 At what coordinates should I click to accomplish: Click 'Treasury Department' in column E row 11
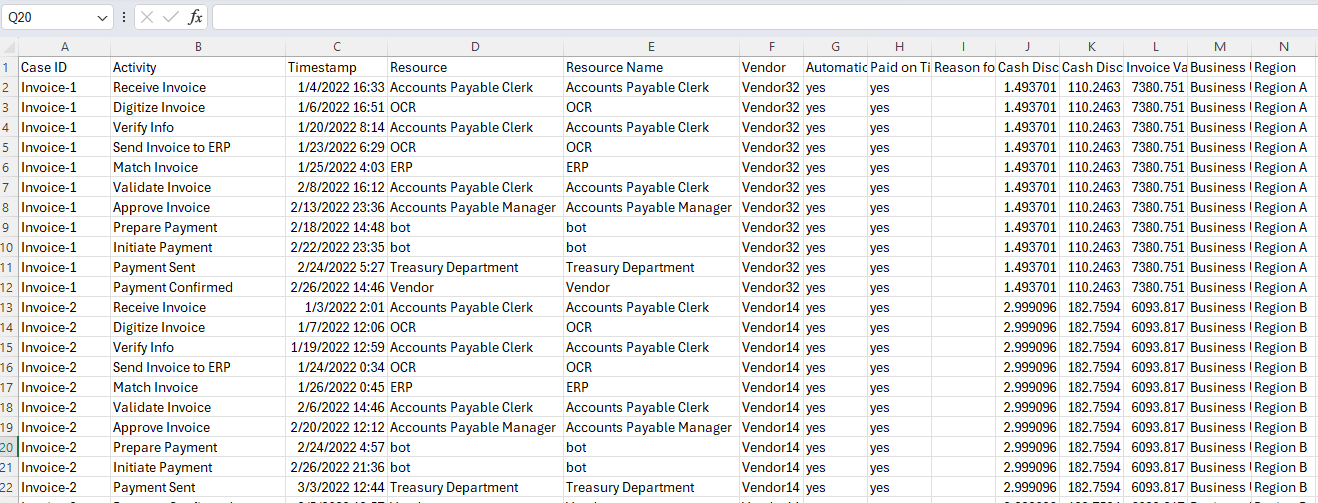[651, 267]
